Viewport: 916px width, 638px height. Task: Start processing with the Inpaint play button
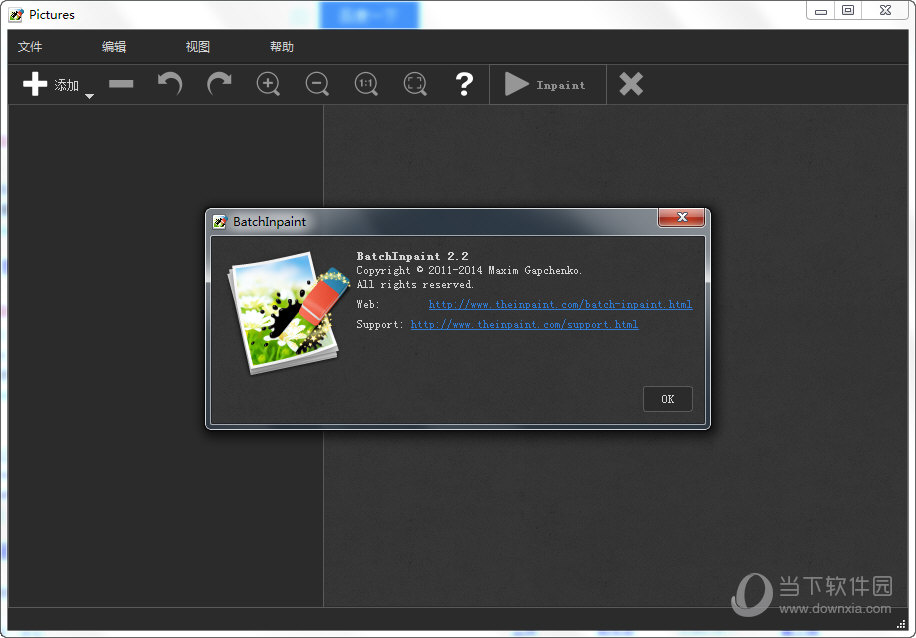[546, 84]
